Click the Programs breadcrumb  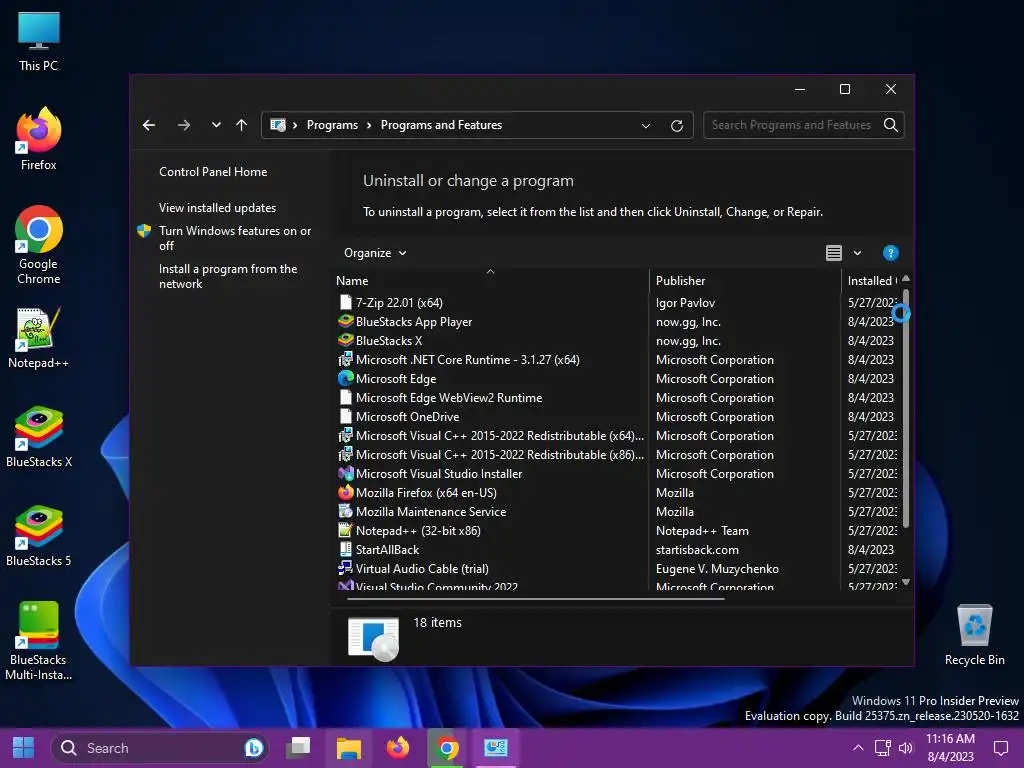coord(332,125)
